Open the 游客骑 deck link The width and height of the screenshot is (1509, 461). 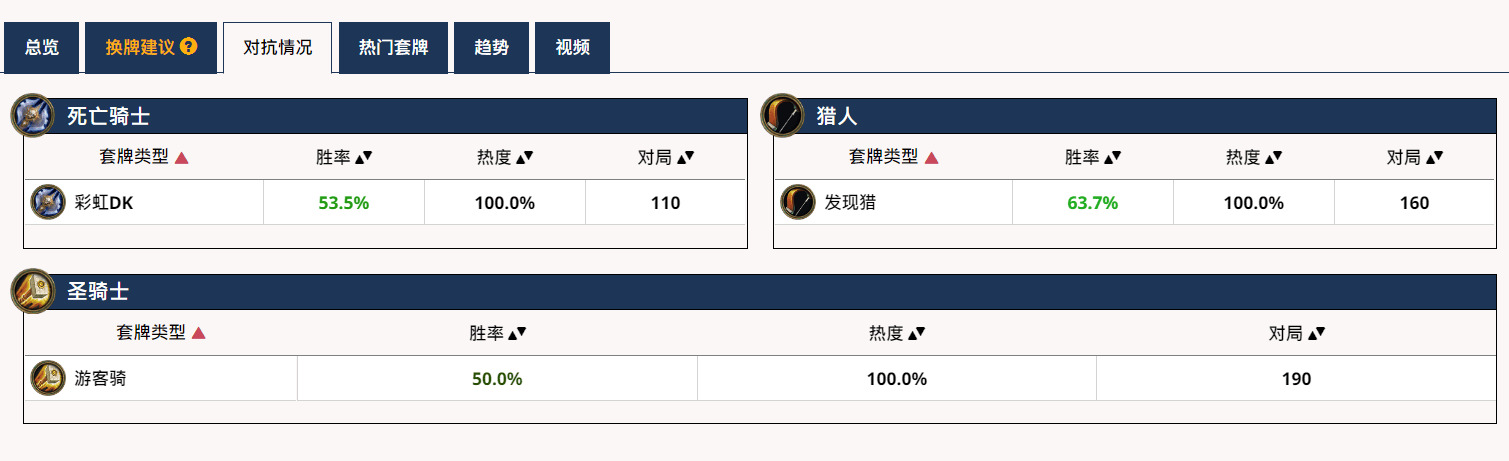100,379
